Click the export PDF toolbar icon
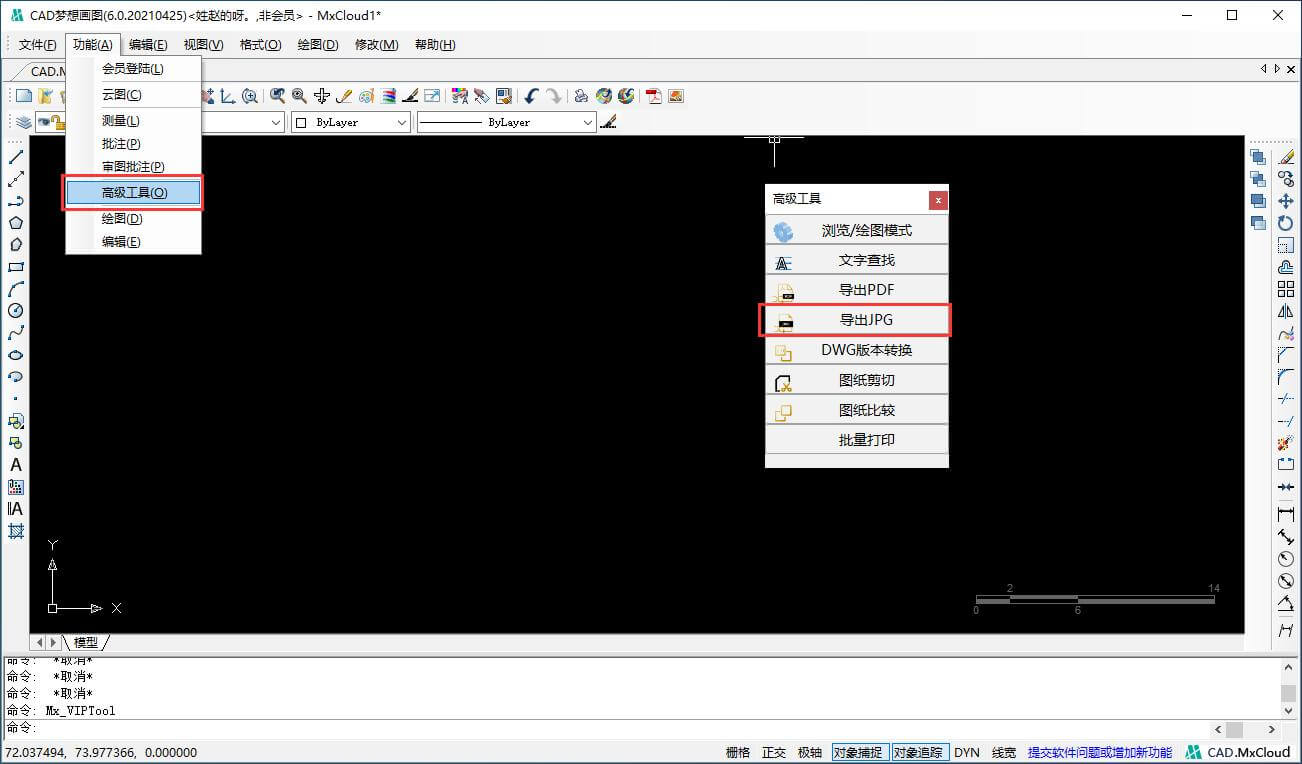The image size is (1302, 764). 654,96
